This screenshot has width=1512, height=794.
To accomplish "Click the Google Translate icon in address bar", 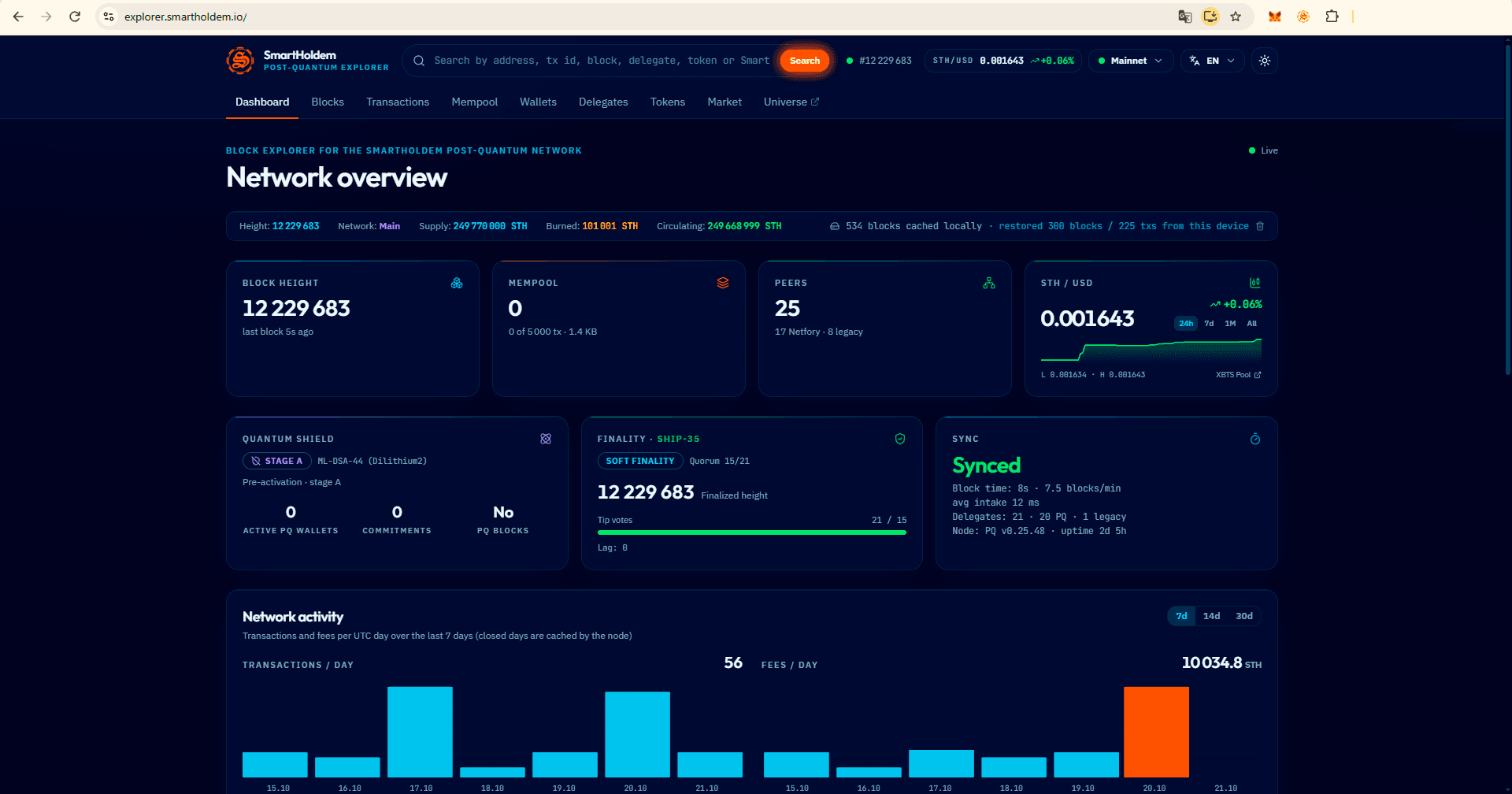I will [1184, 17].
